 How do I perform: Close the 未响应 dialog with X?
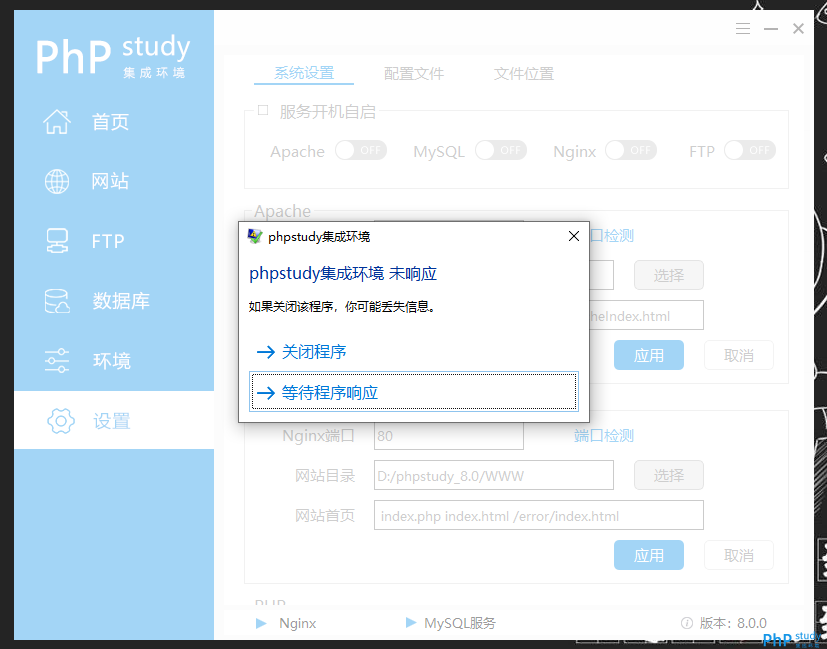[574, 236]
